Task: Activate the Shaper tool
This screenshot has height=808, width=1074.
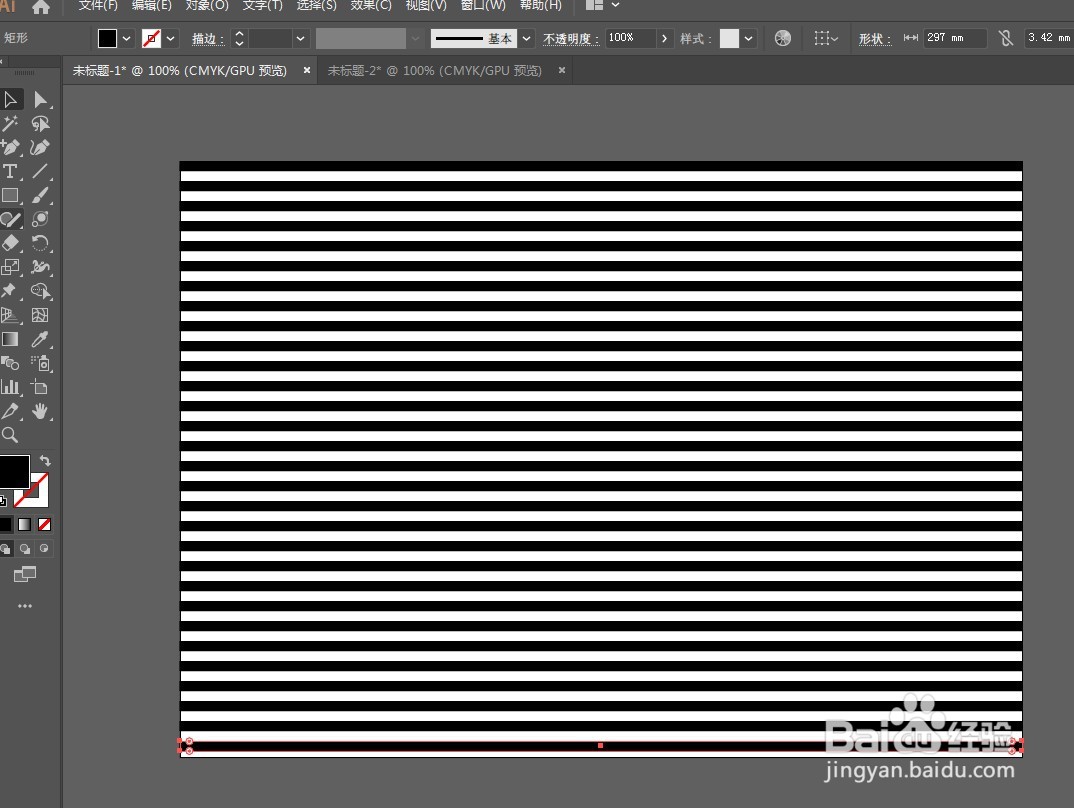Action: (x=10, y=219)
